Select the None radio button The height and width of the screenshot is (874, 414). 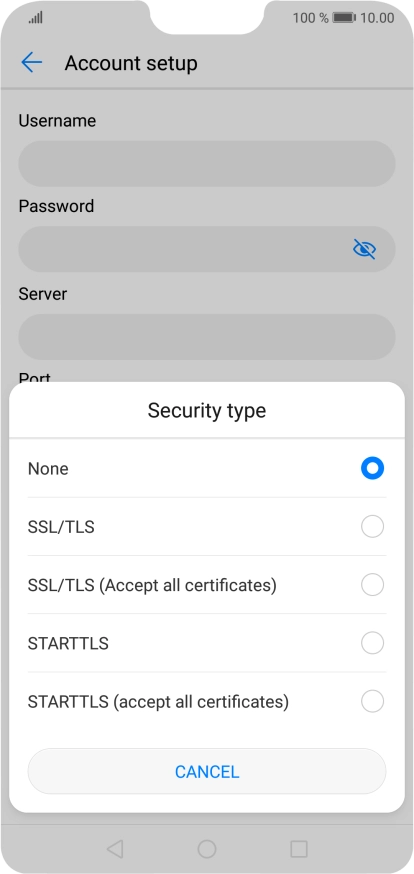coord(372,468)
